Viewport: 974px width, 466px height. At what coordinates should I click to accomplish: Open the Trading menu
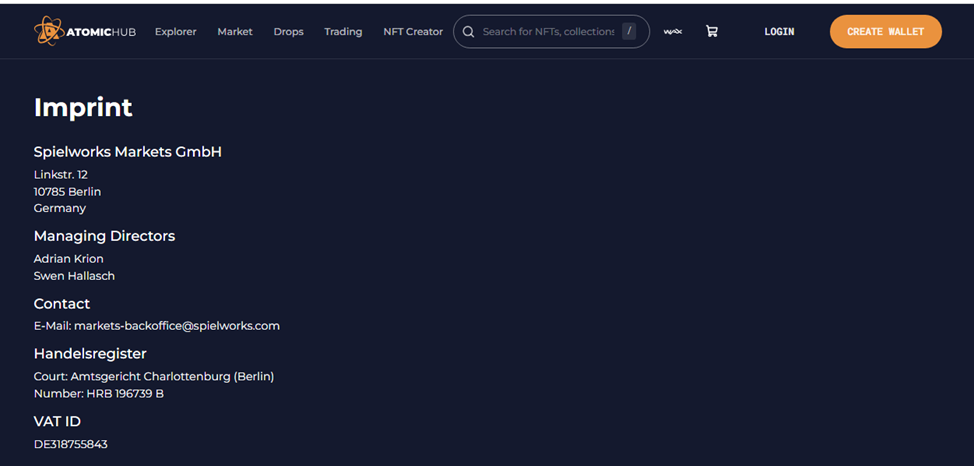[343, 32]
